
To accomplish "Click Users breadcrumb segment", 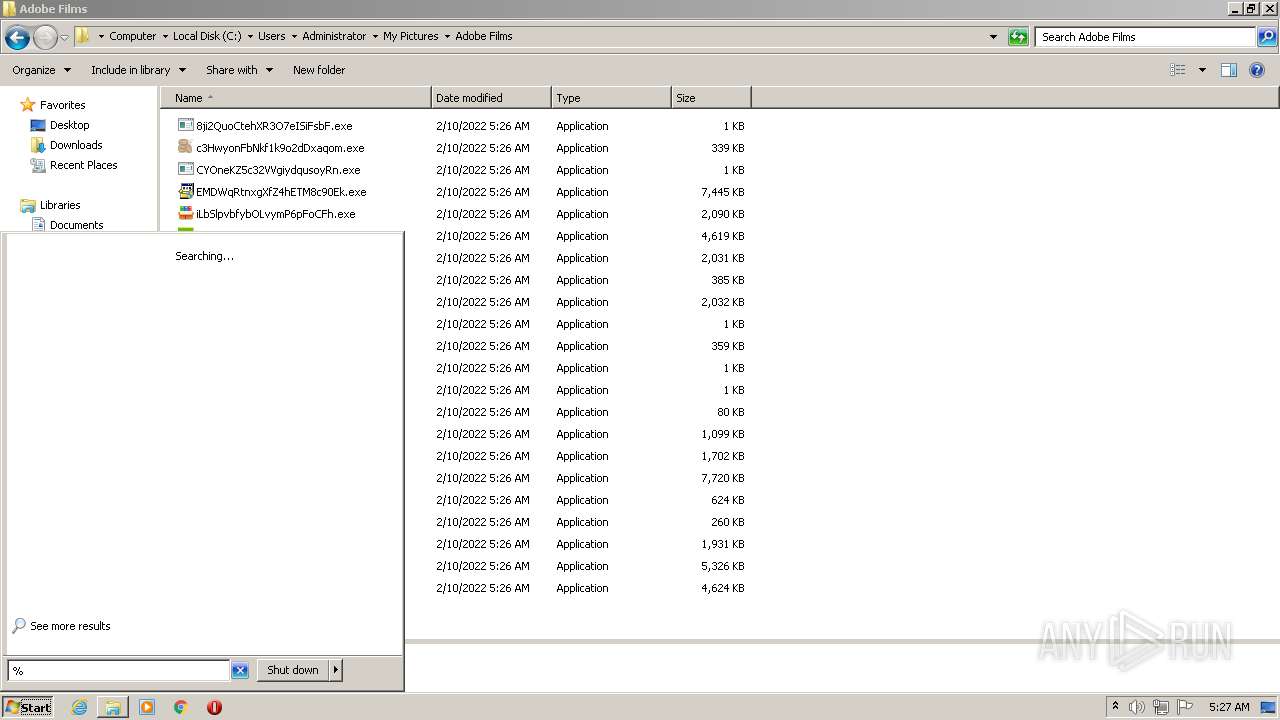I will tap(271, 36).
